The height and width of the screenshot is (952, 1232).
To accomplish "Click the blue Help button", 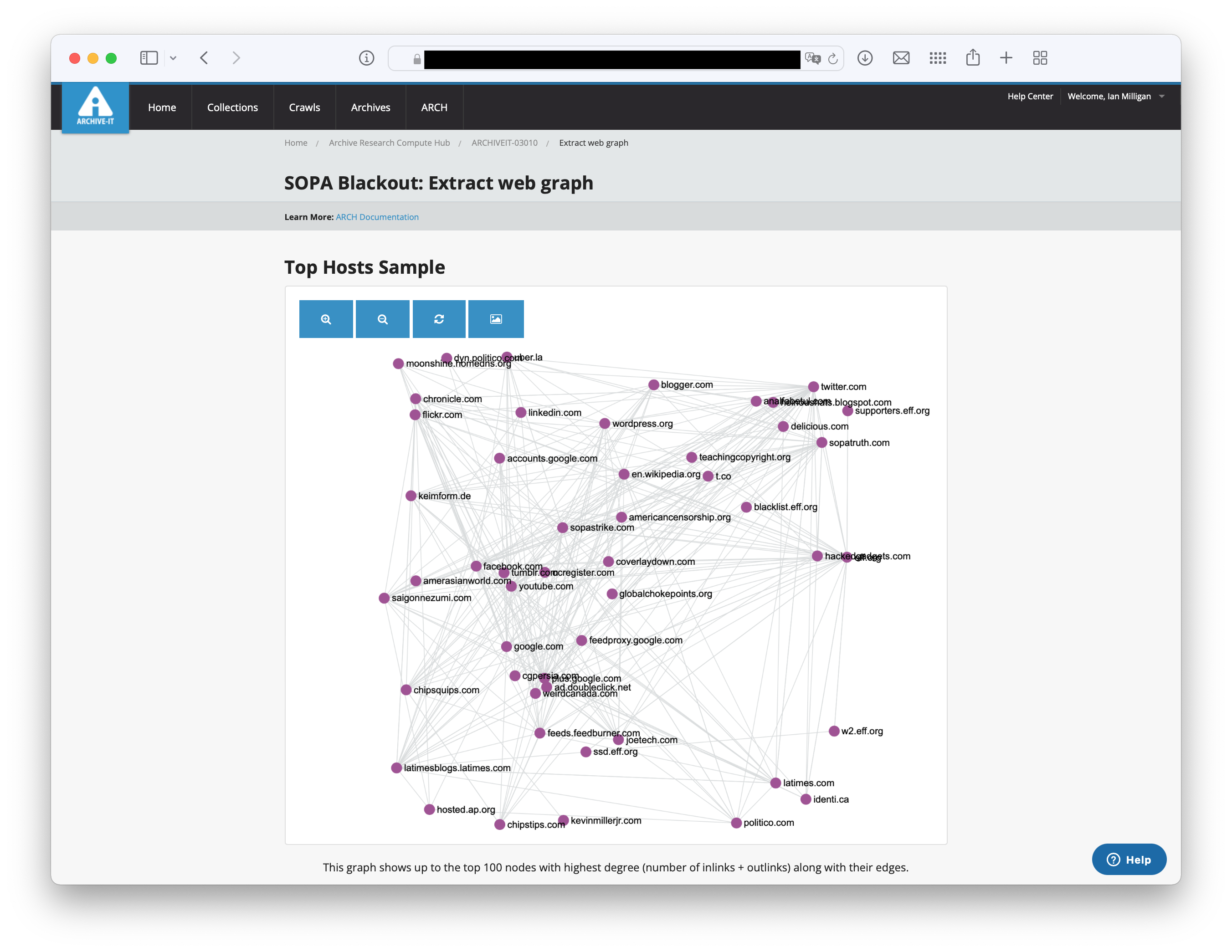I will [1129, 859].
